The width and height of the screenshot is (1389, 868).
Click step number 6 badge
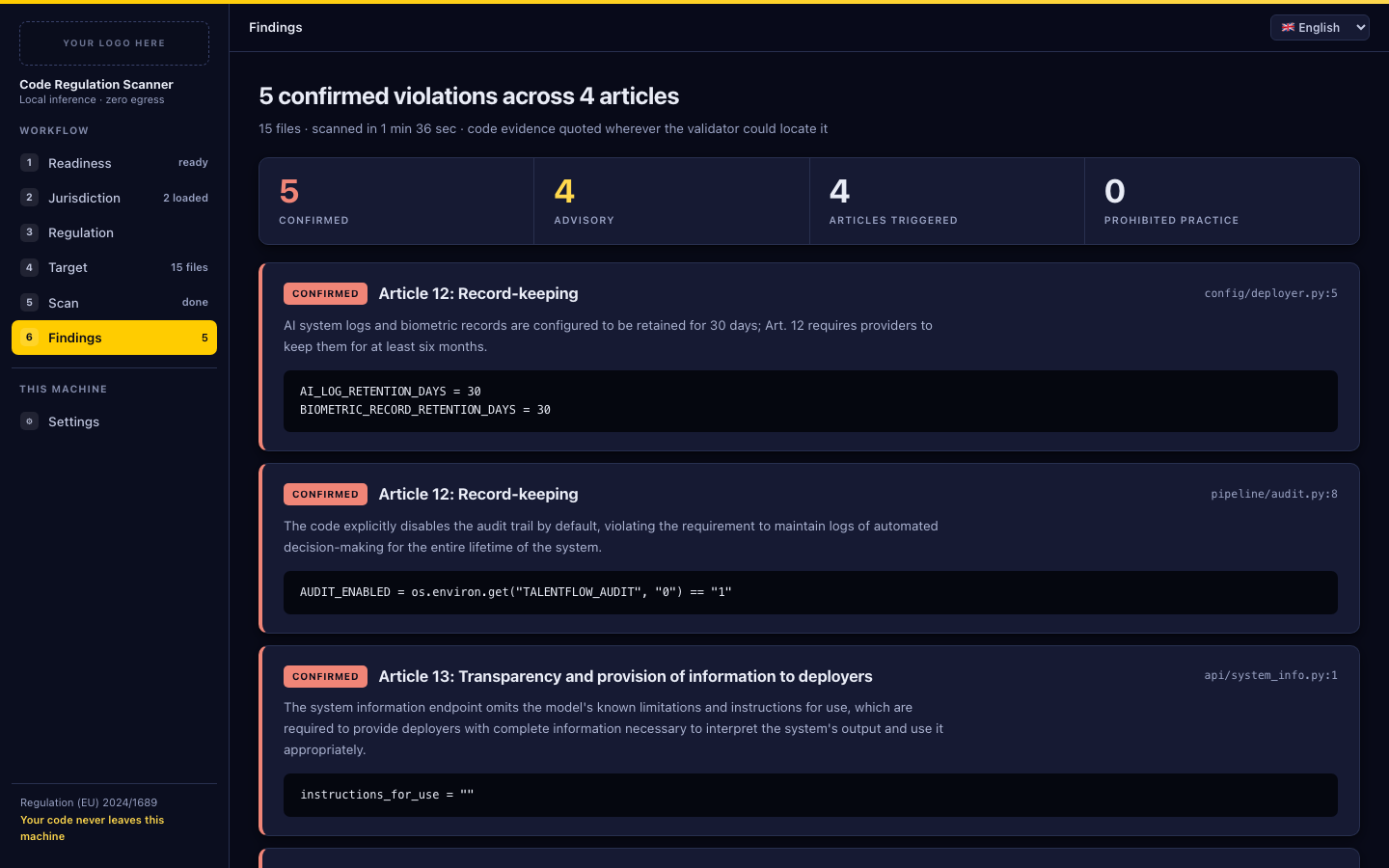pyautogui.click(x=29, y=338)
